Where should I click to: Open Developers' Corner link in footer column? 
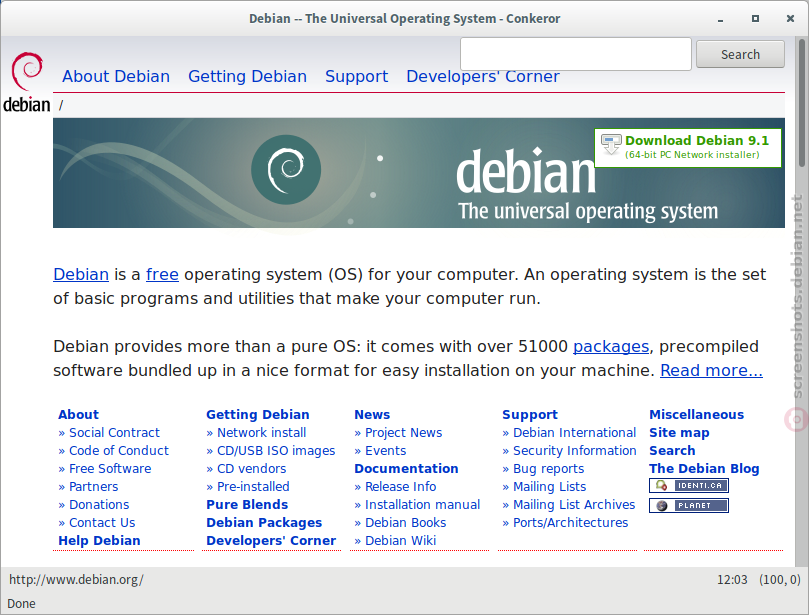[x=271, y=541]
